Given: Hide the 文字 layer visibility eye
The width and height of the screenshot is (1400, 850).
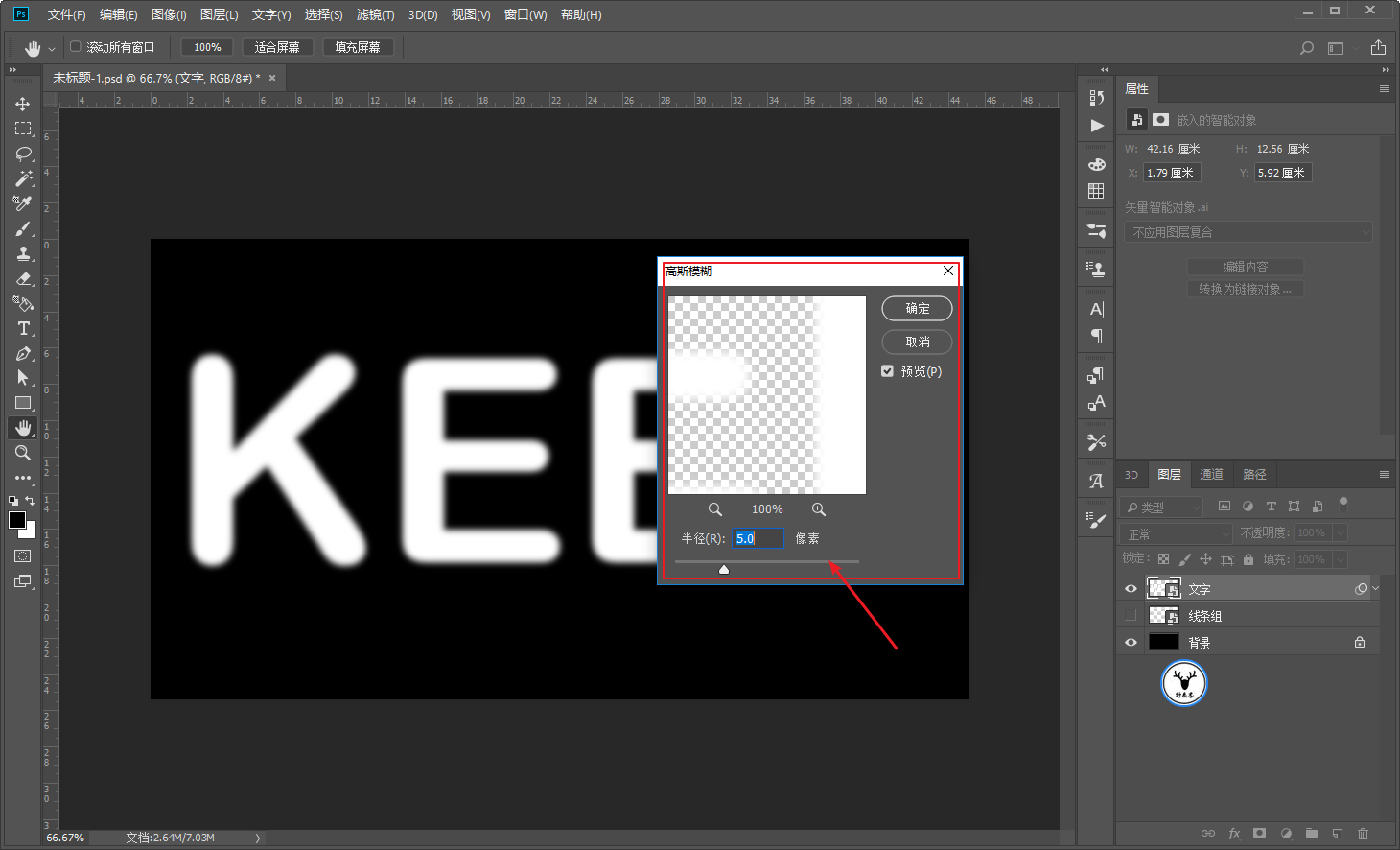Looking at the screenshot, I should click(x=1131, y=589).
